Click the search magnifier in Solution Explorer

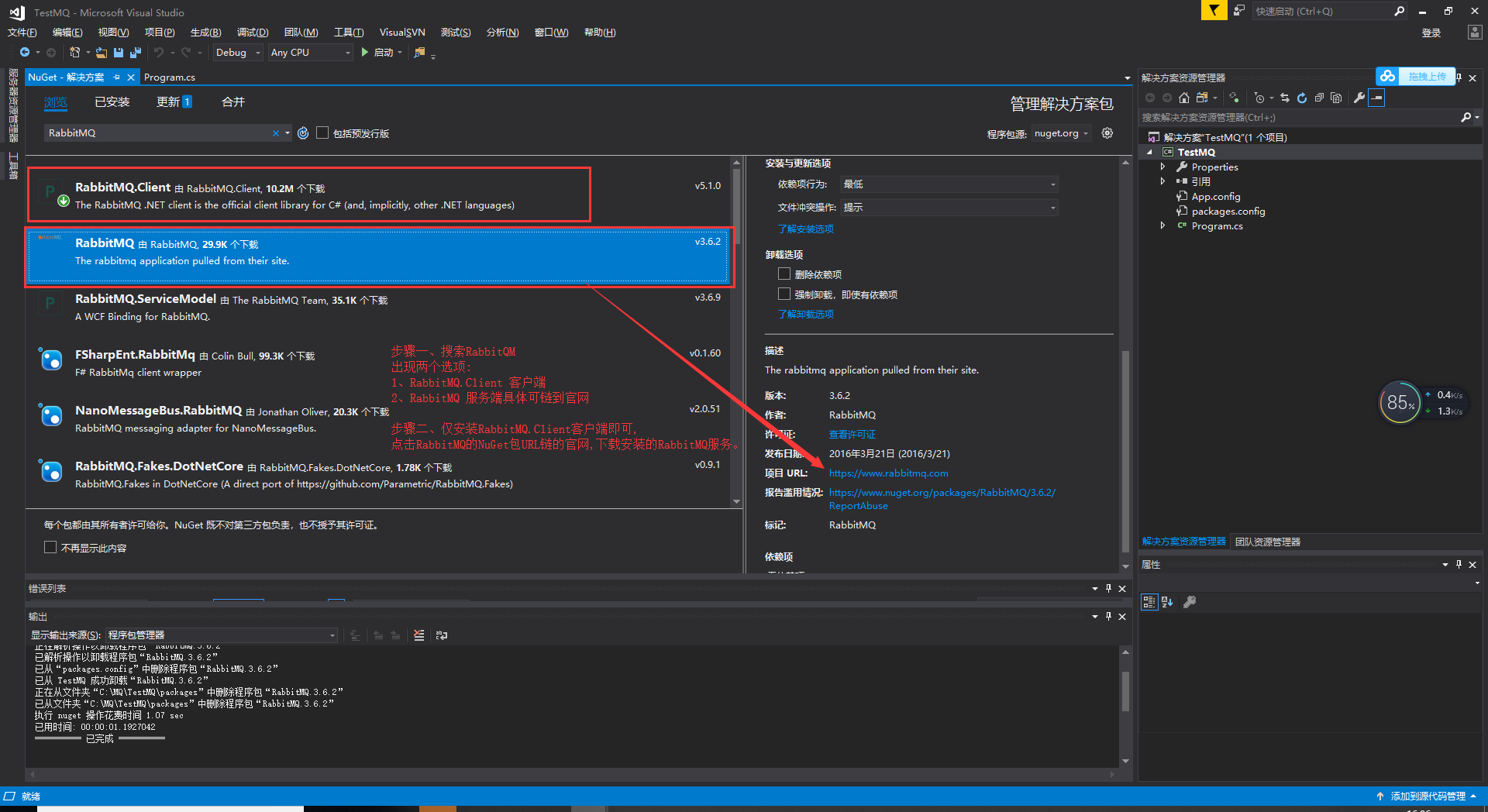[x=1466, y=118]
